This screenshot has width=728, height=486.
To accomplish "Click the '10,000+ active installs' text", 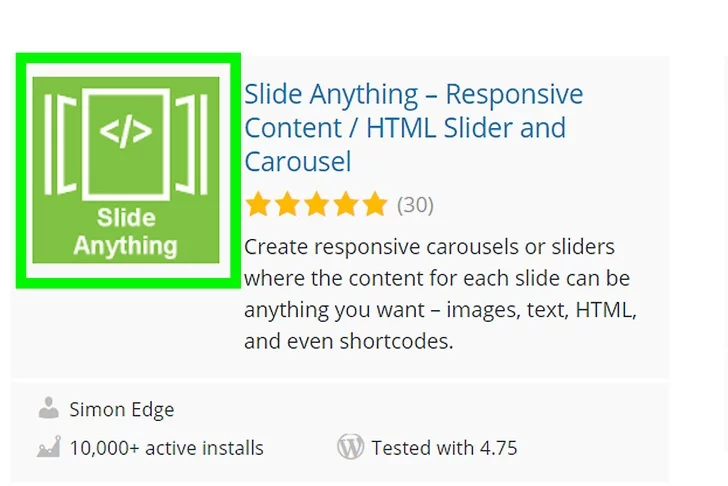I will [x=166, y=448].
